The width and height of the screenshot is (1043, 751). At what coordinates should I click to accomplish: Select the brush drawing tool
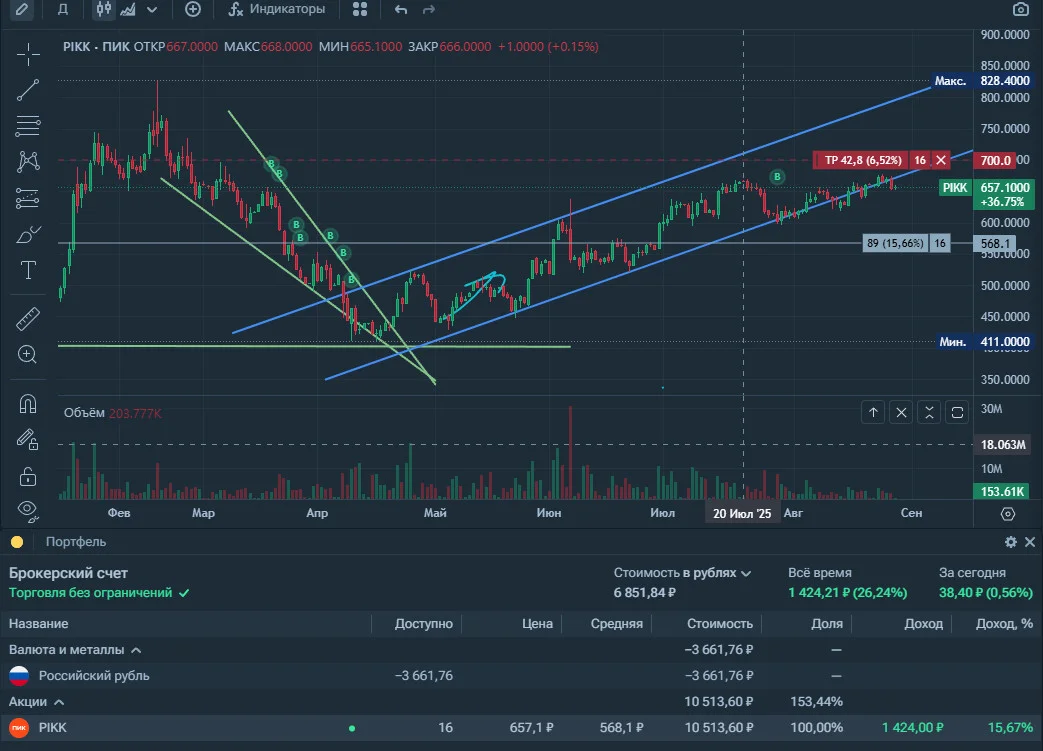click(28, 234)
